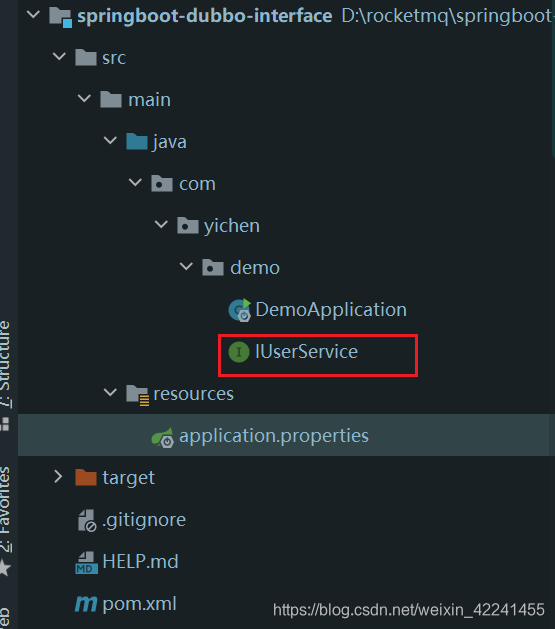Open the Structure tool window tab

tap(6, 363)
